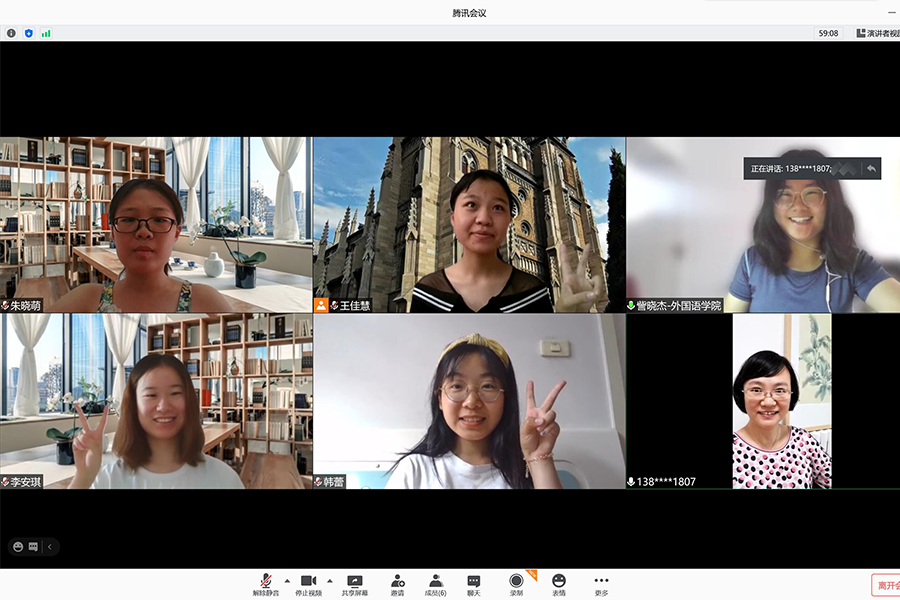Click the 腾讯会议 window title
Image resolution: width=900 pixels, height=600 pixels.
point(469,13)
